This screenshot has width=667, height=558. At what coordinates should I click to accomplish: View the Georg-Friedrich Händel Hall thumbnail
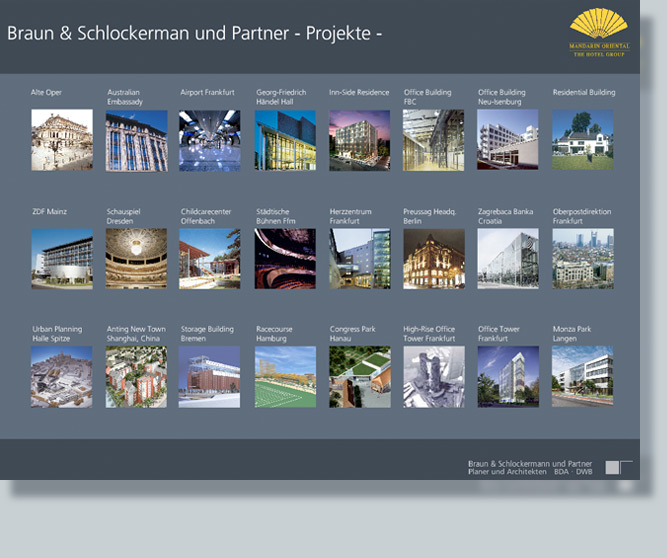point(285,140)
